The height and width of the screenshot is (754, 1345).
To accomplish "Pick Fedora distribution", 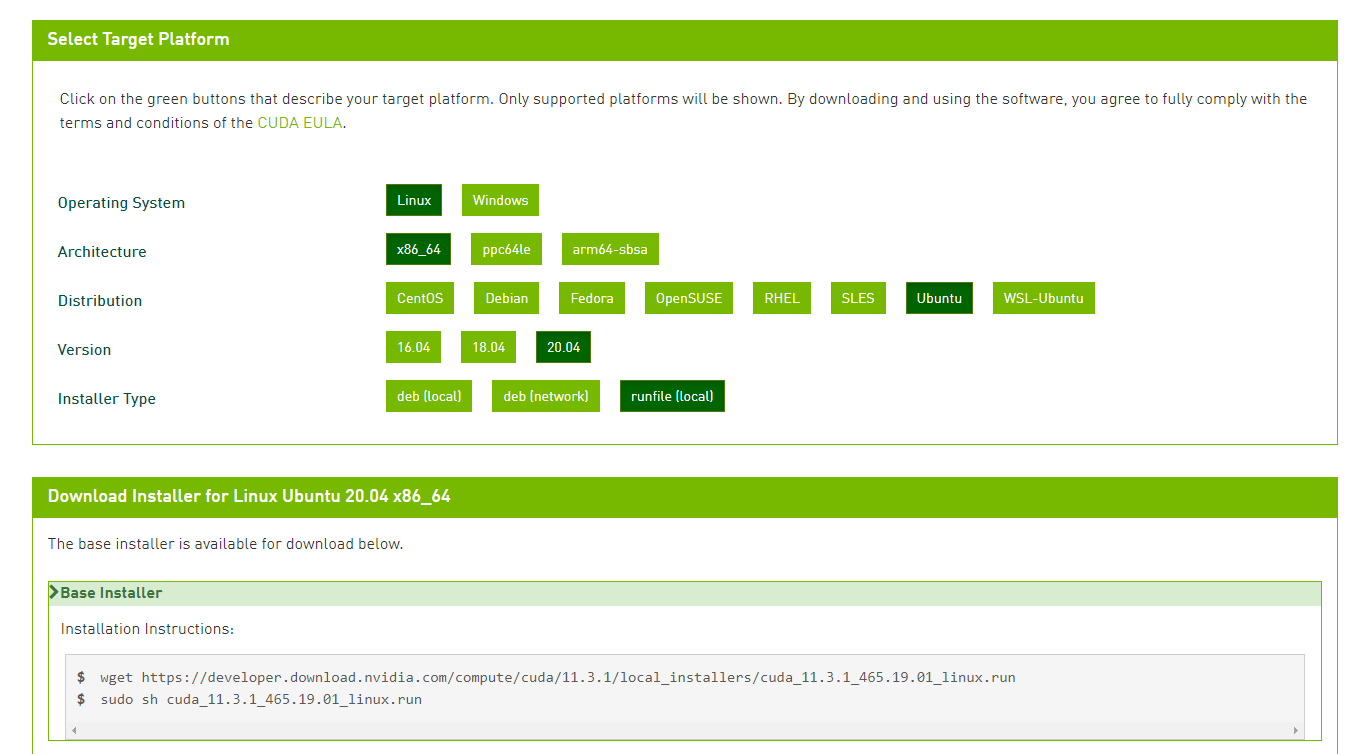I will coord(592,298).
